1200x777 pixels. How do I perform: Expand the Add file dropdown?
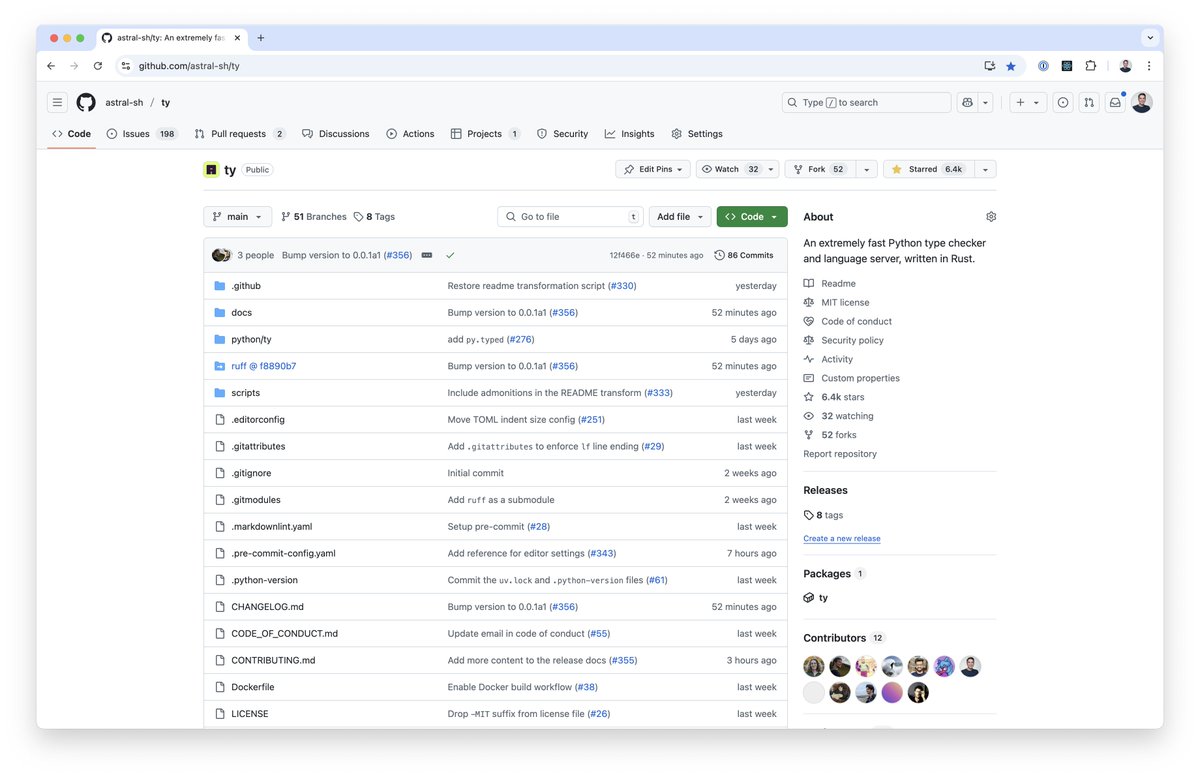coord(679,217)
